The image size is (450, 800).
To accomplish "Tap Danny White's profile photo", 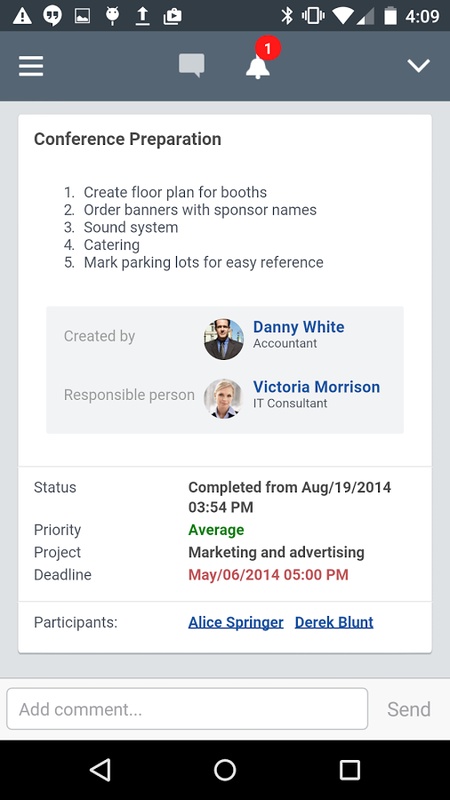I will (223, 339).
